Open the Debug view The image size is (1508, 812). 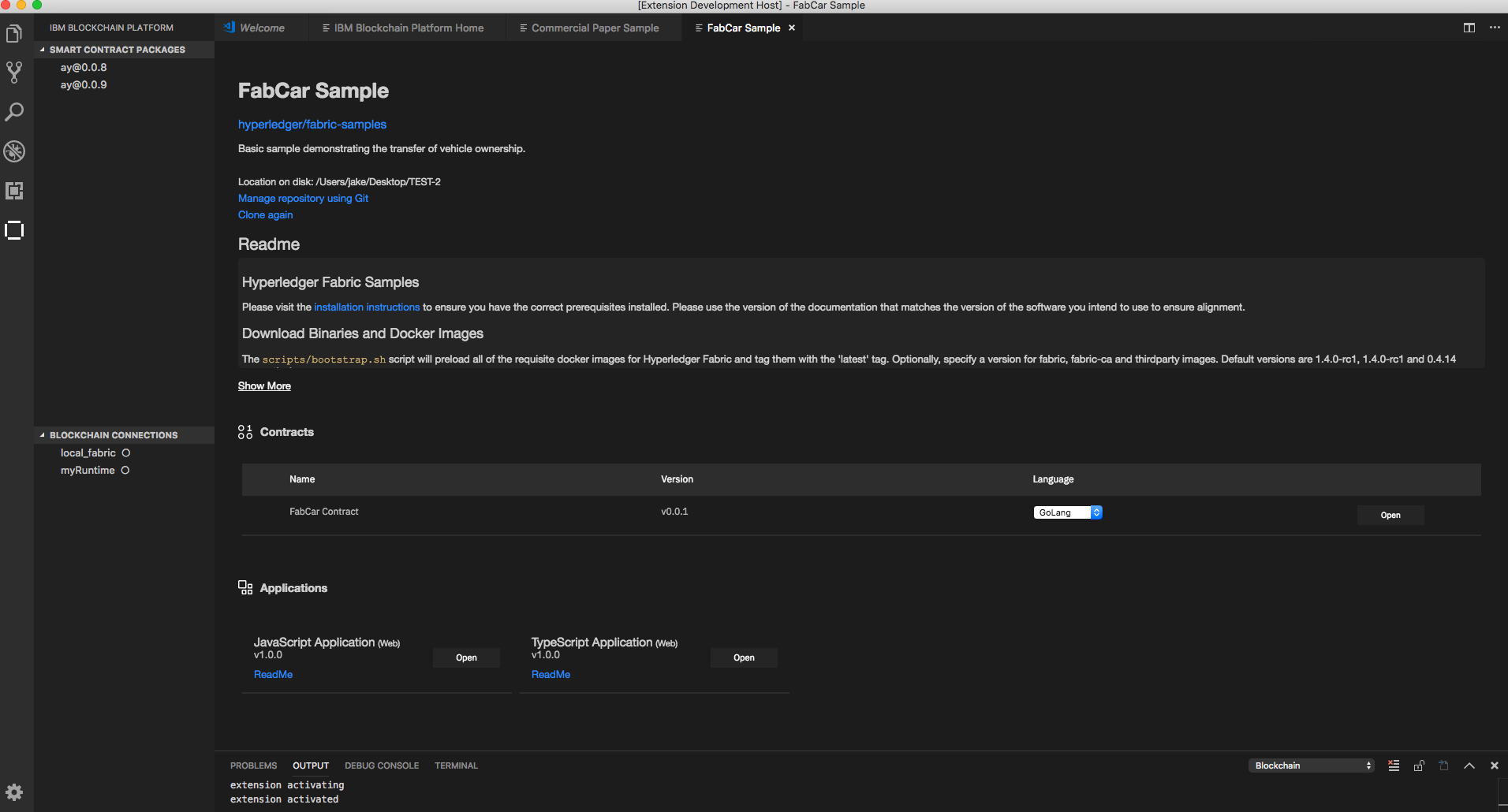coord(14,151)
